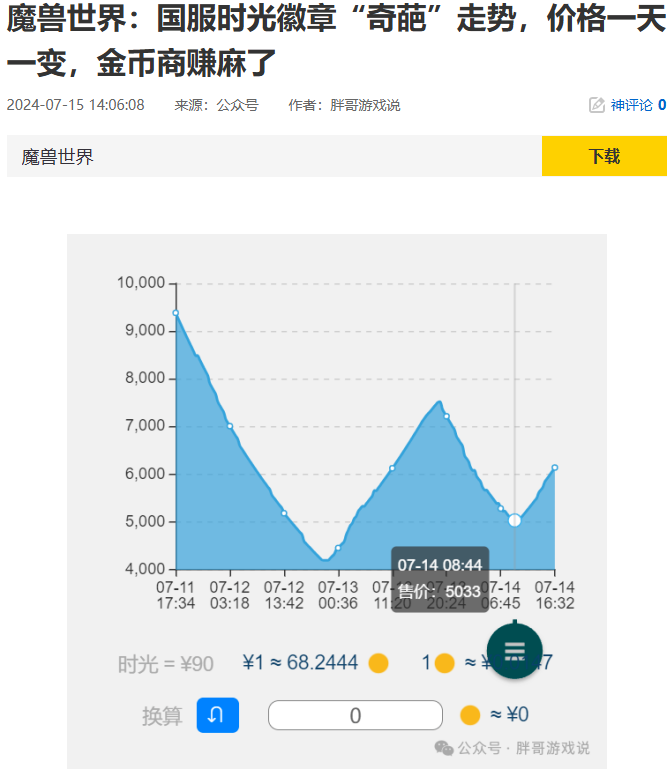The height and width of the screenshot is (772, 672).
Task: Tap the dark green floating menu button
Action: click(514, 650)
